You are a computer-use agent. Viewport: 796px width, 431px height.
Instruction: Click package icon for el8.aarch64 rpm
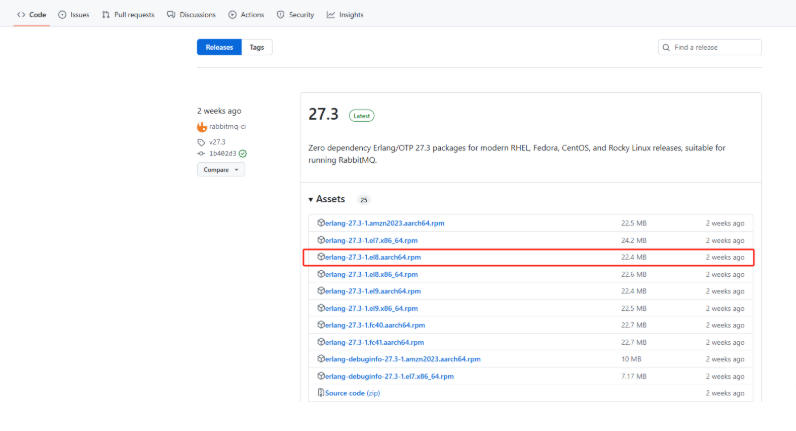(321, 257)
